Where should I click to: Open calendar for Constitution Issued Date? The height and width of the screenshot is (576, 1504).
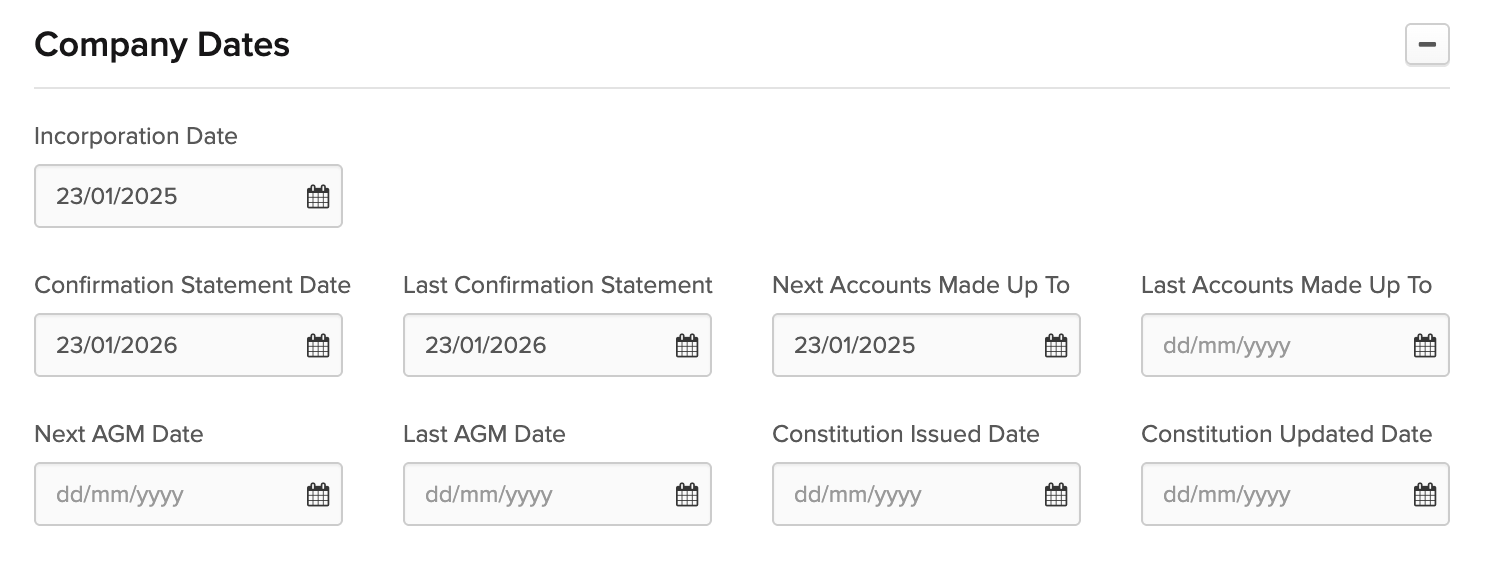[1056, 494]
